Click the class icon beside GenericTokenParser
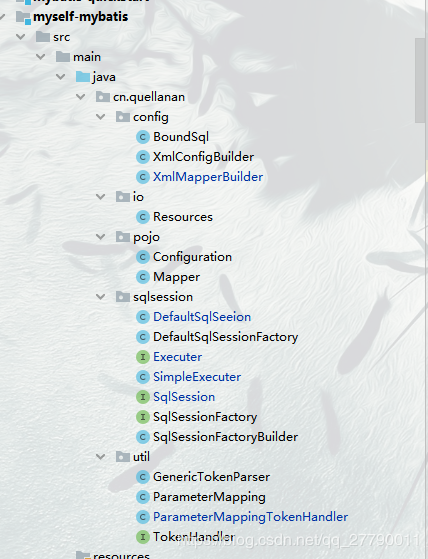Viewport: 428px width, 559px height. 143,477
